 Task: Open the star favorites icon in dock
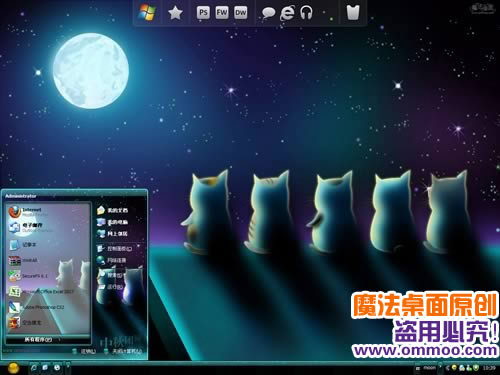[175, 13]
